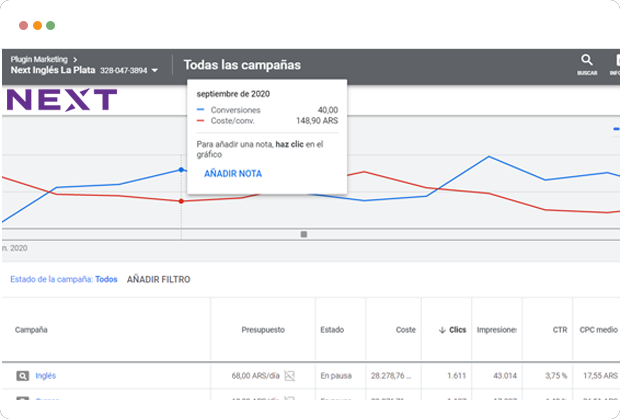Click the search magnifier icon labeled Buscar

pos(587,60)
